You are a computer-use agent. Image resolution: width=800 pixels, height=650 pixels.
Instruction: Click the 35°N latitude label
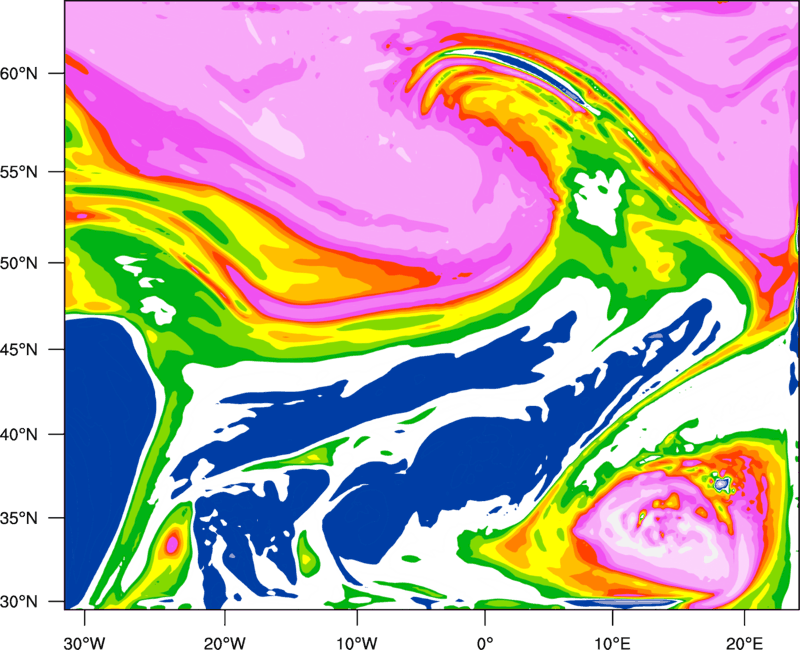click(x=19, y=518)
